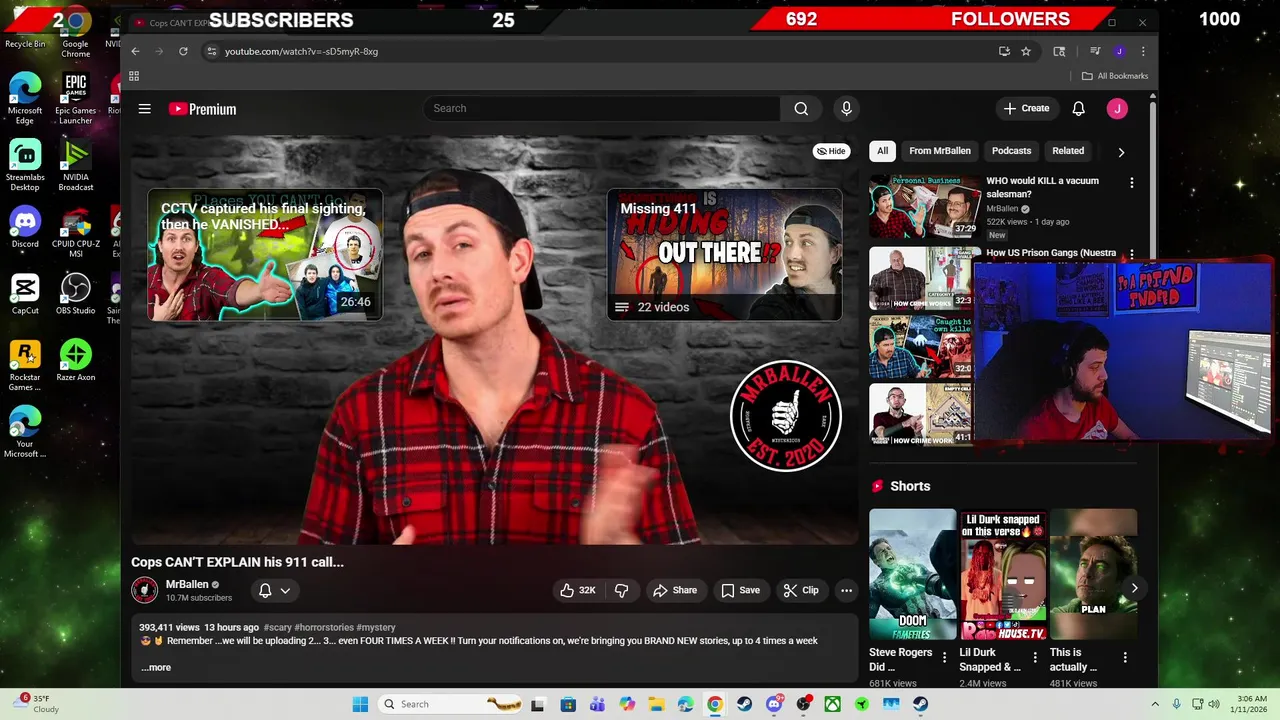This screenshot has width=1280, height=720.
Task: Open Missing 411 playlist end card
Action: click(724, 255)
